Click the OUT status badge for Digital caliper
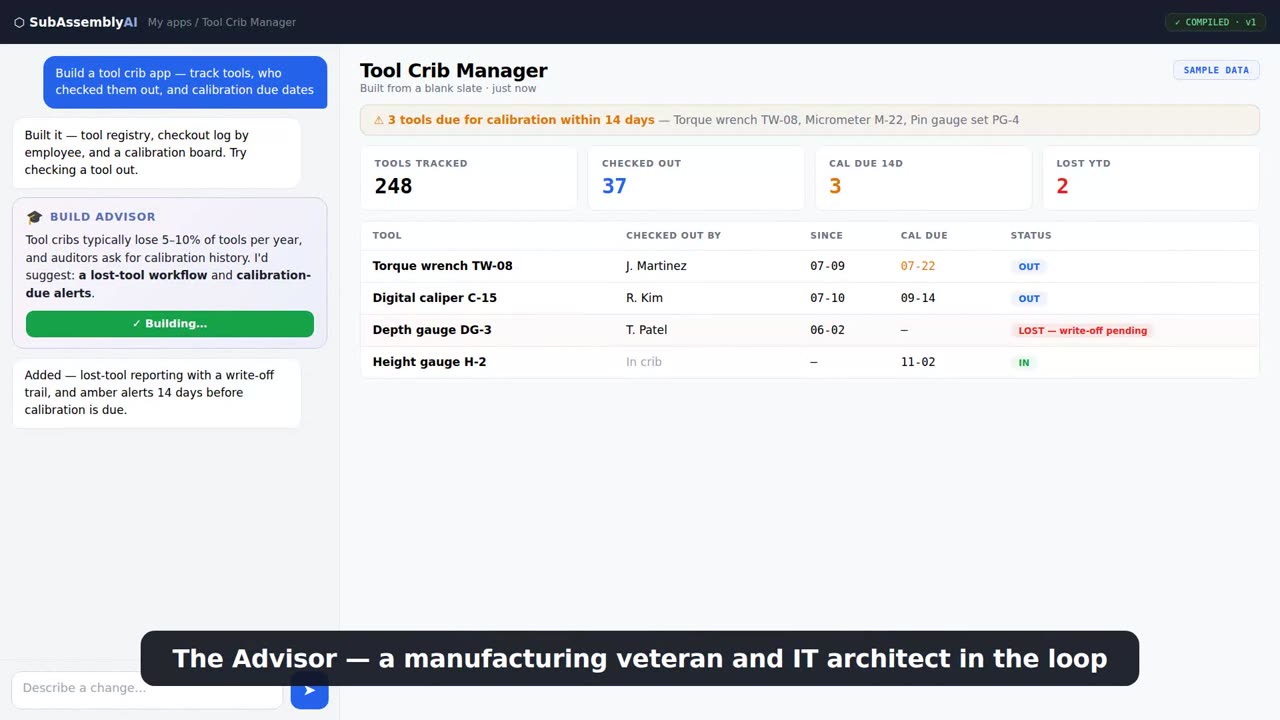This screenshot has height=720, width=1280. pyautogui.click(x=1029, y=299)
